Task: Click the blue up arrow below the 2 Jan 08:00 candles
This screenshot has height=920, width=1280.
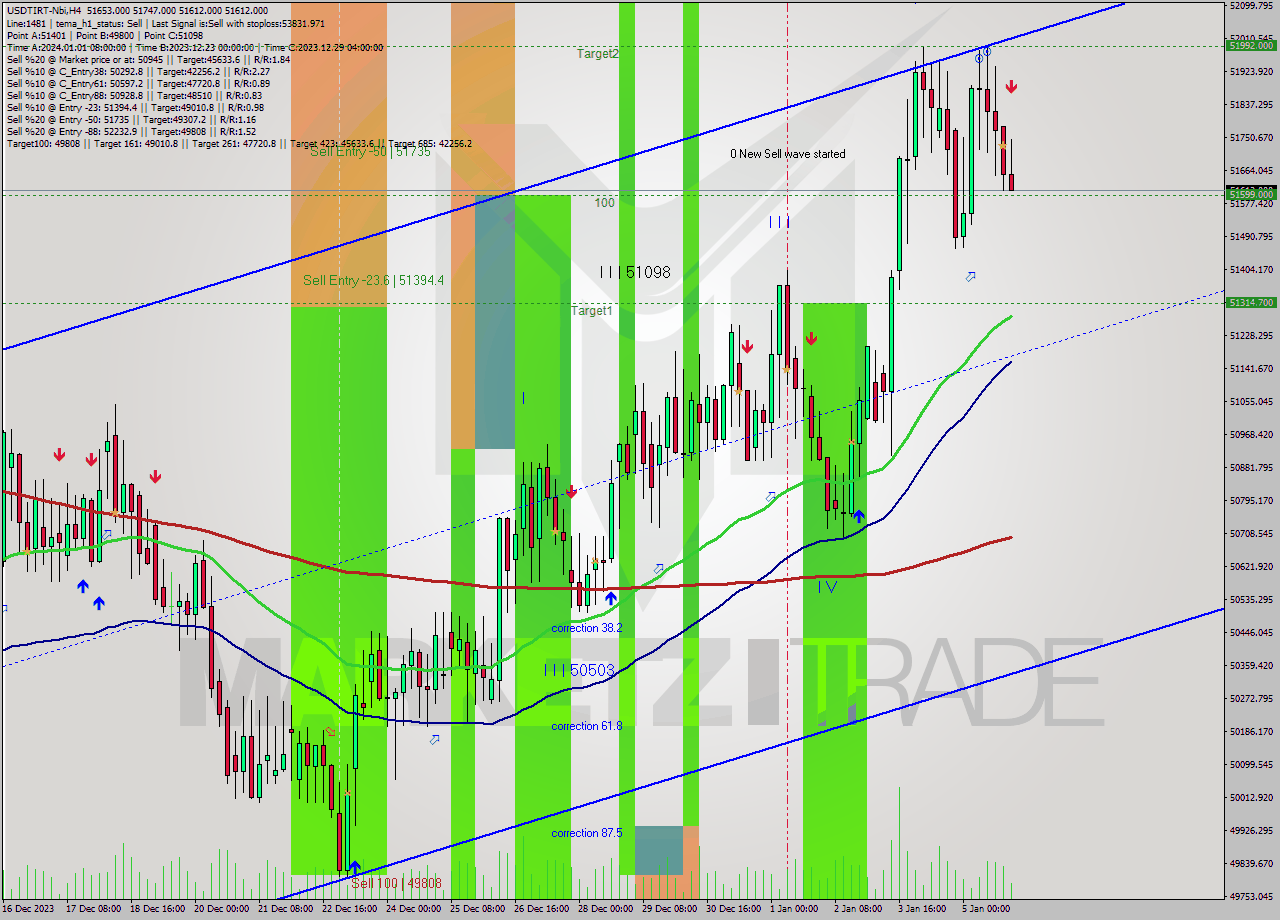Action: (x=858, y=516)
